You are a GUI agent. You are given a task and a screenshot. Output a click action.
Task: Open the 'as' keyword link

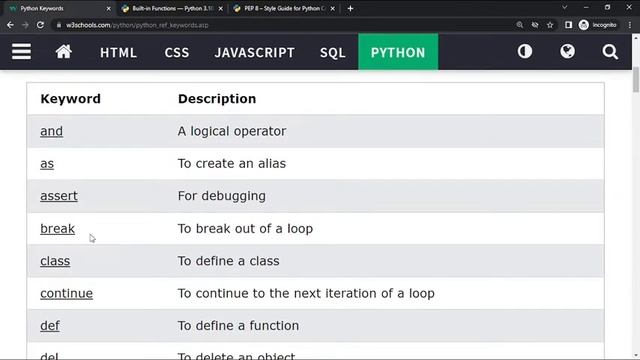[x=47, y=164]
